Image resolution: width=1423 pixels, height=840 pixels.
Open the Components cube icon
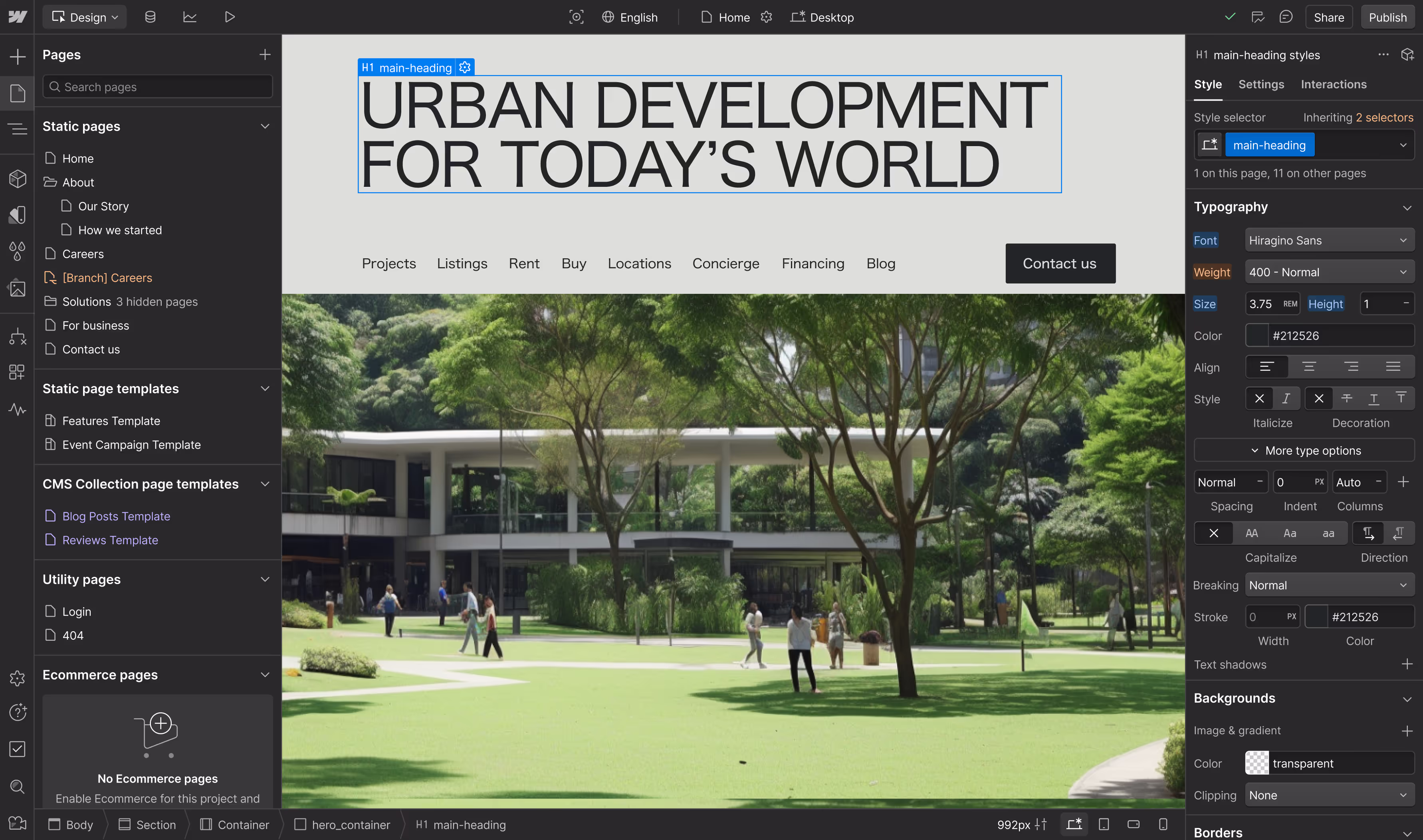18,179
